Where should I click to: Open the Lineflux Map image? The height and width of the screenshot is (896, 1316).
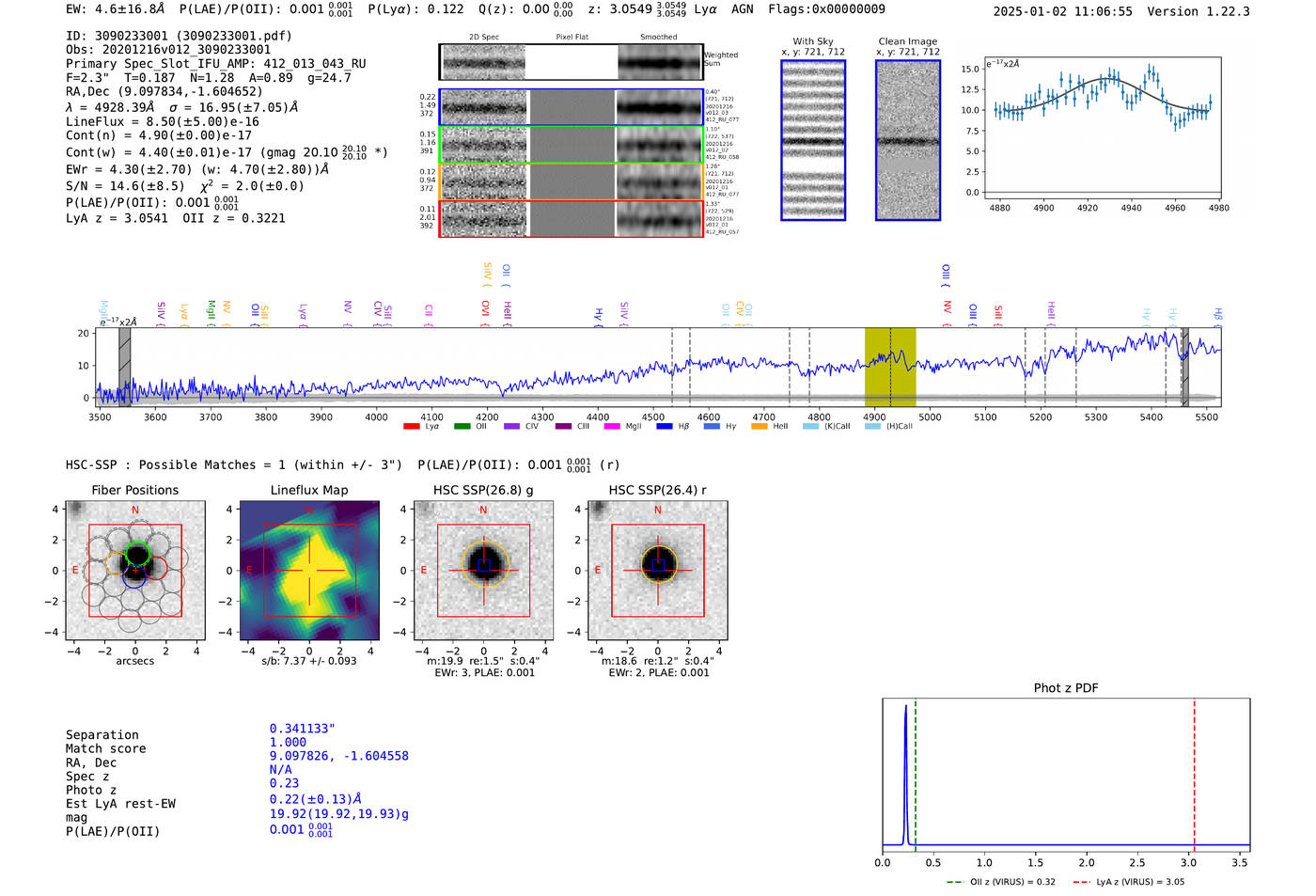coord(309,571)
